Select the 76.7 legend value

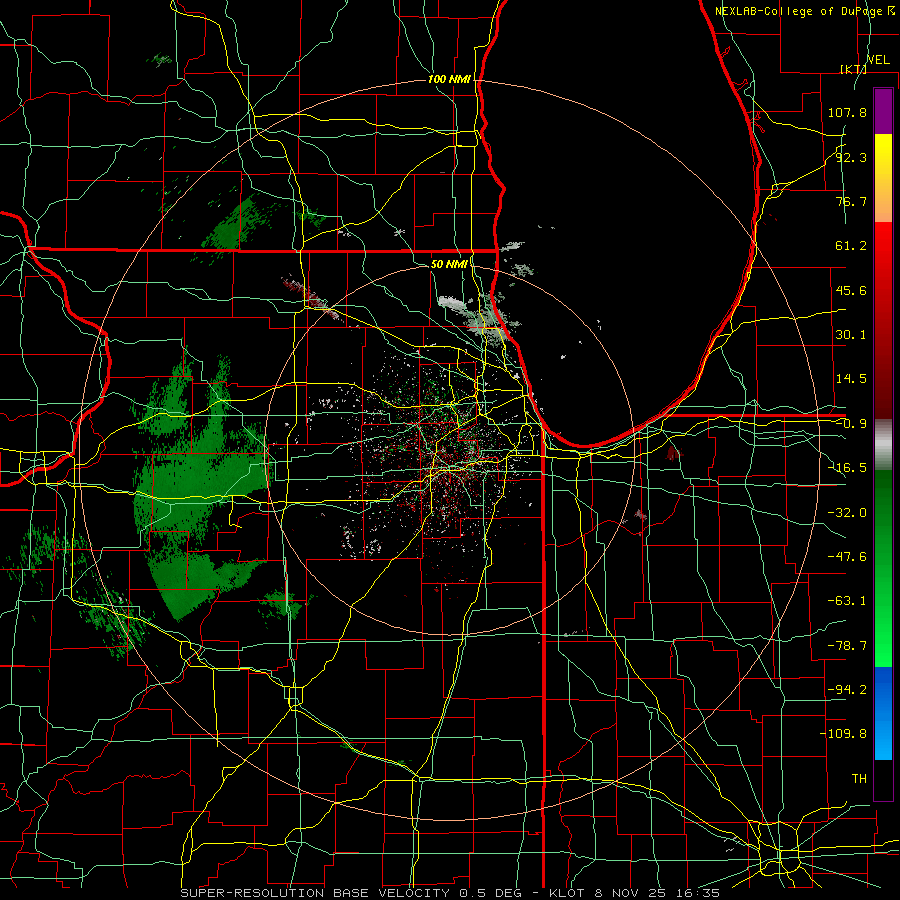851,201
